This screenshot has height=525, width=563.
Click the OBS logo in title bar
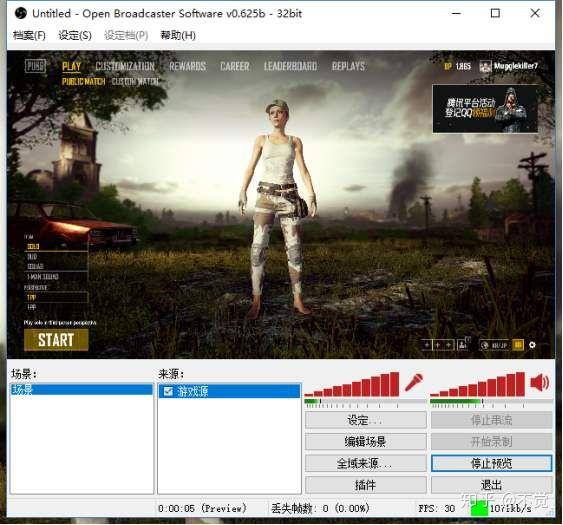(x=21, y=14)
